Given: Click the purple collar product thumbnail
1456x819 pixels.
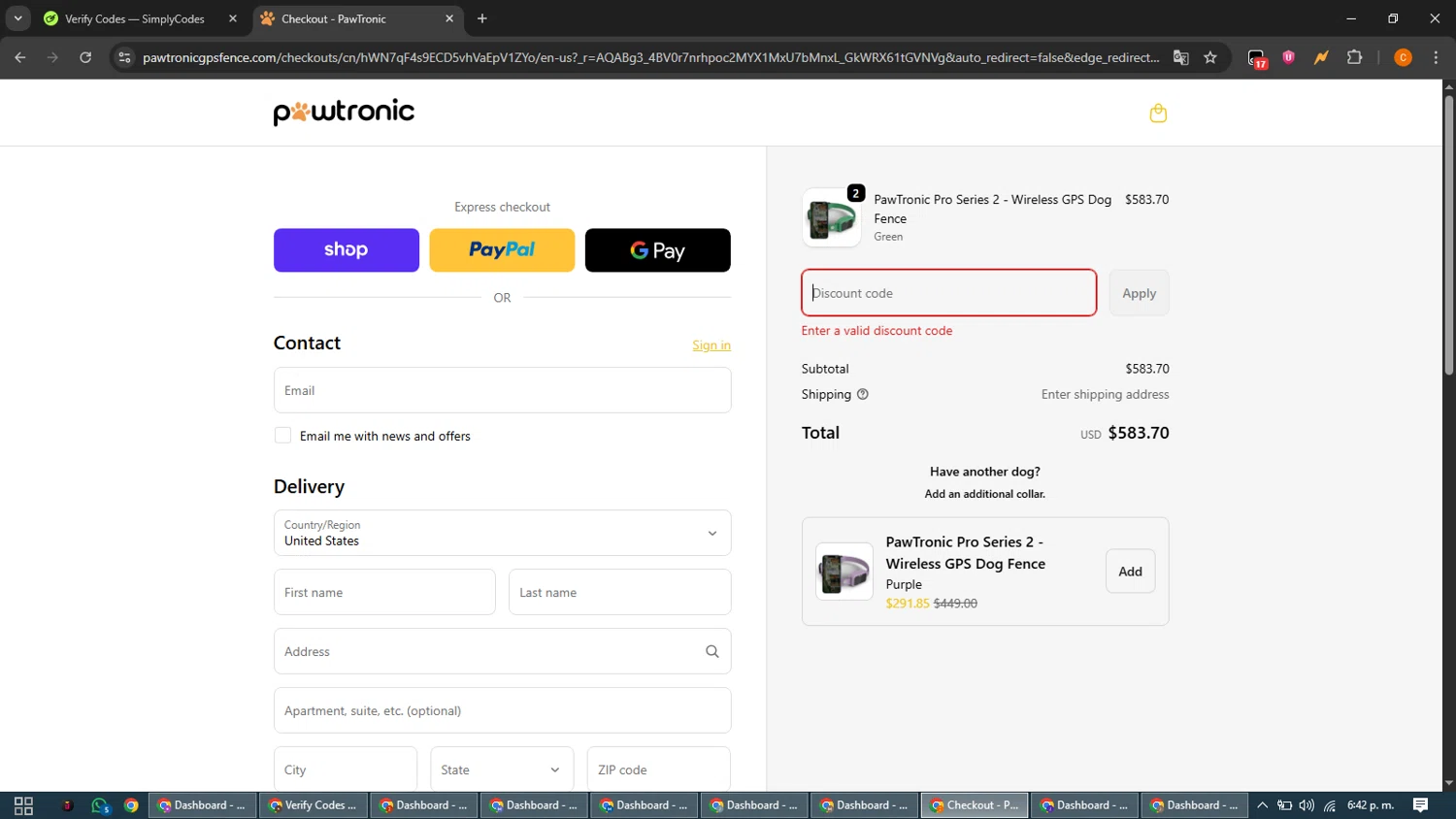Looking at the screenshot, I should pyautogui.click(x=844, y=572).
